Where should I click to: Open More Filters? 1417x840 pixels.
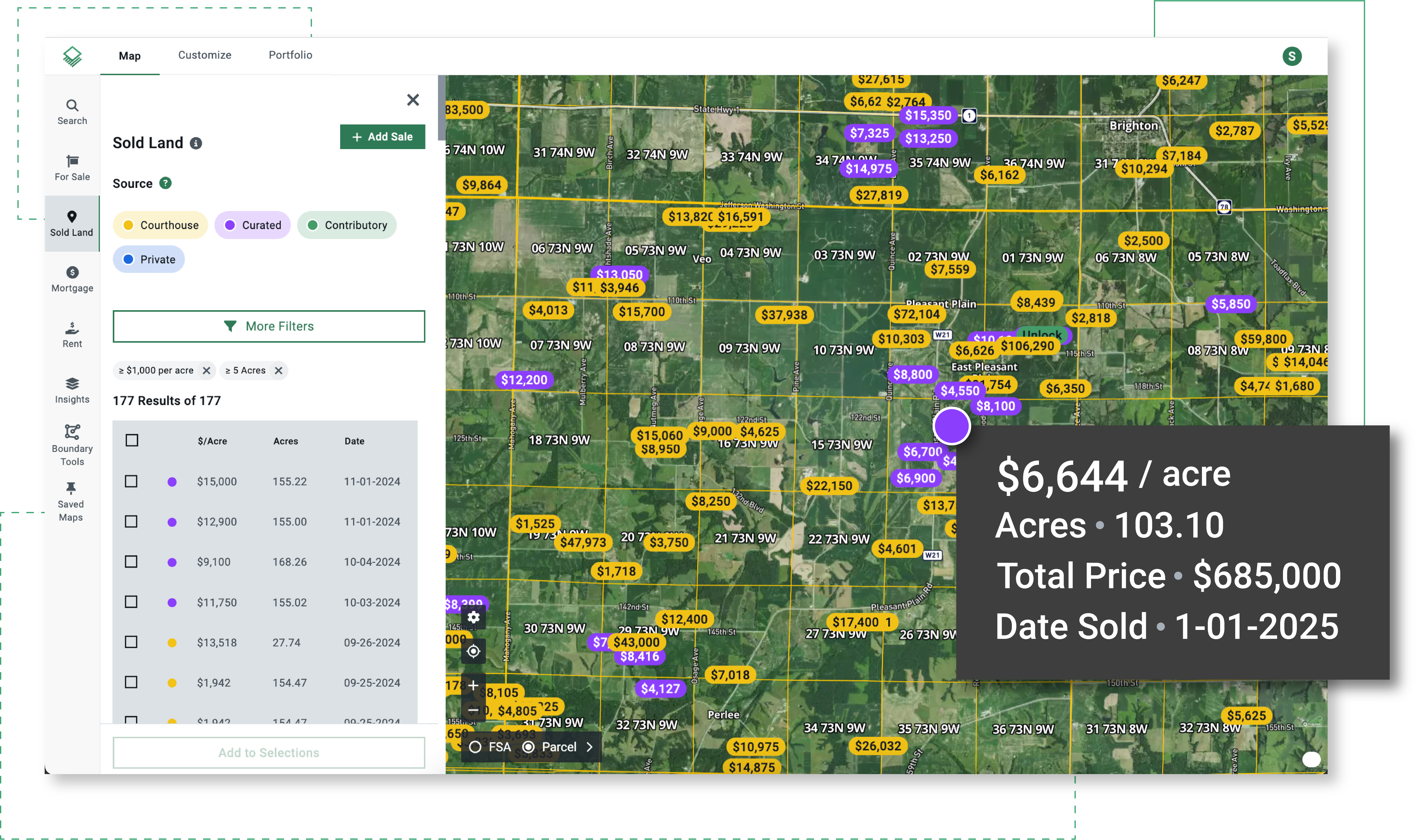point(269,326)
